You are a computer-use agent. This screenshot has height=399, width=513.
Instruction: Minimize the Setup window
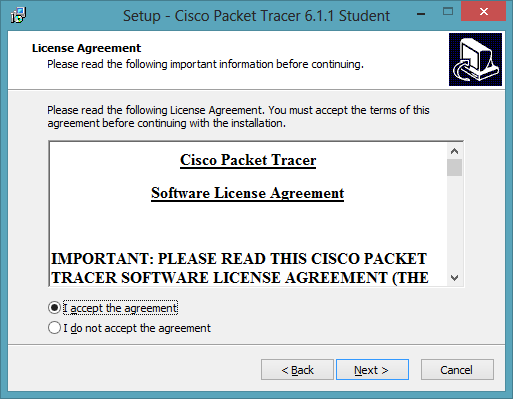coord(421,14)
